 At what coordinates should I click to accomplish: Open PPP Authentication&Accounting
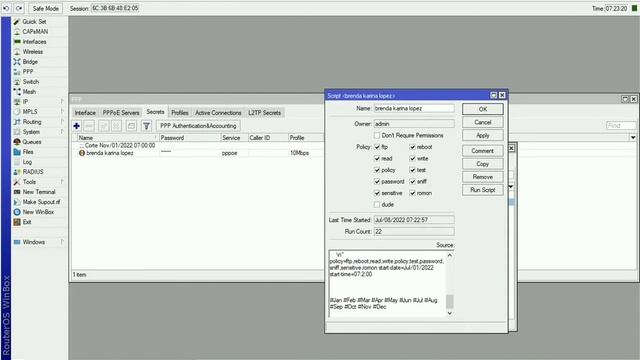(198, 126)
